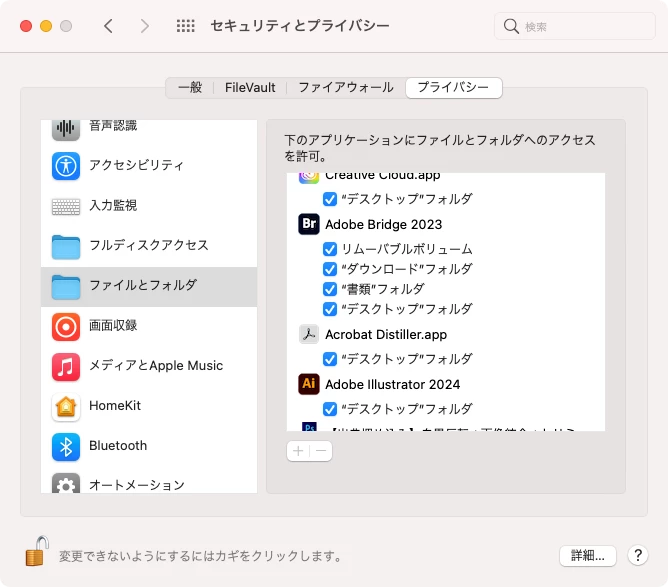
Task: Open help with the question mark button
Action: pos(638,555)
